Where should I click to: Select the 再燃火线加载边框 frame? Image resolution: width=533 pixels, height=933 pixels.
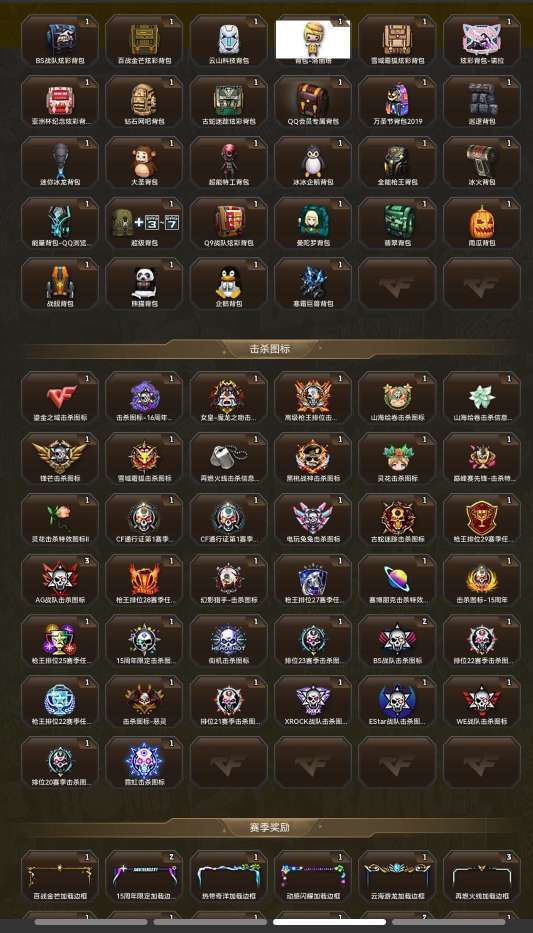click(x=482, y=876)
